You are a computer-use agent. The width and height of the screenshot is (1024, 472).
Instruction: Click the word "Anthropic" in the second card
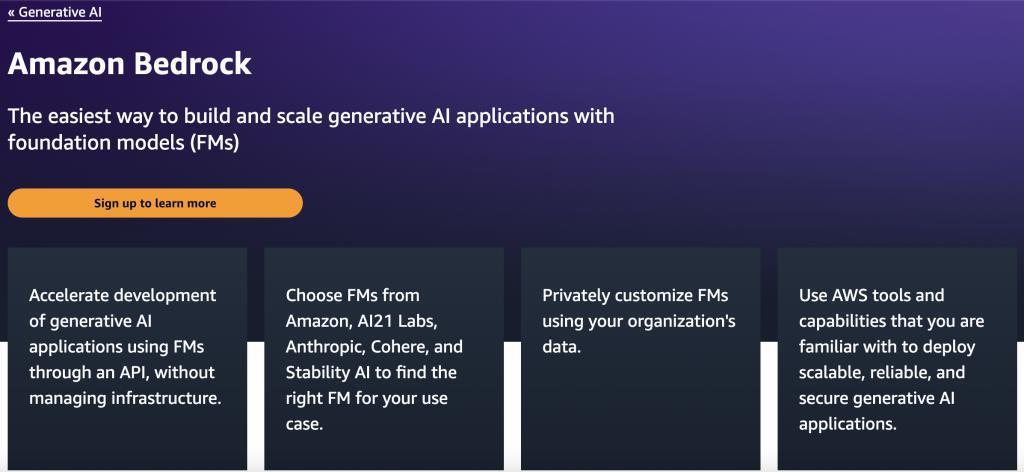pos(325,347)
